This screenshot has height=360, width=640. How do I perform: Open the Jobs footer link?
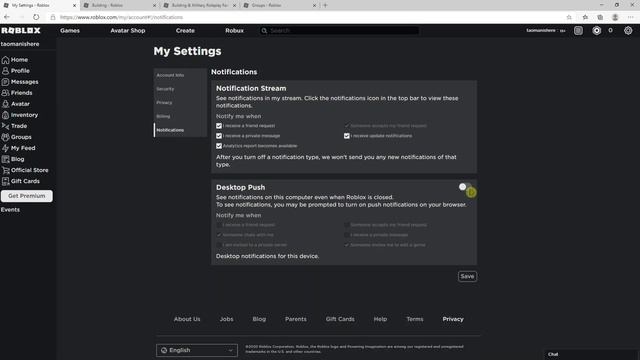click(x=227, y=319)
